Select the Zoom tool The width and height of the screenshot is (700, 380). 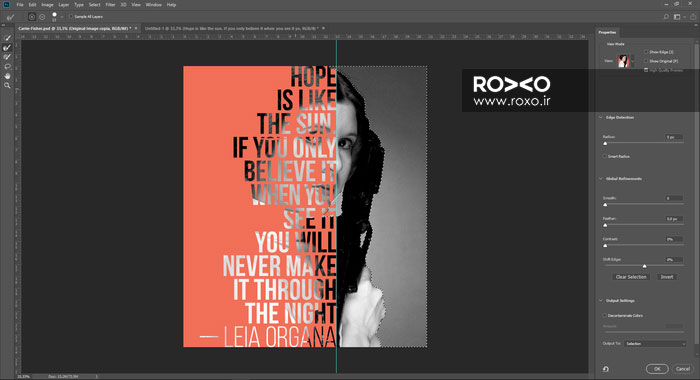[7, 85]
